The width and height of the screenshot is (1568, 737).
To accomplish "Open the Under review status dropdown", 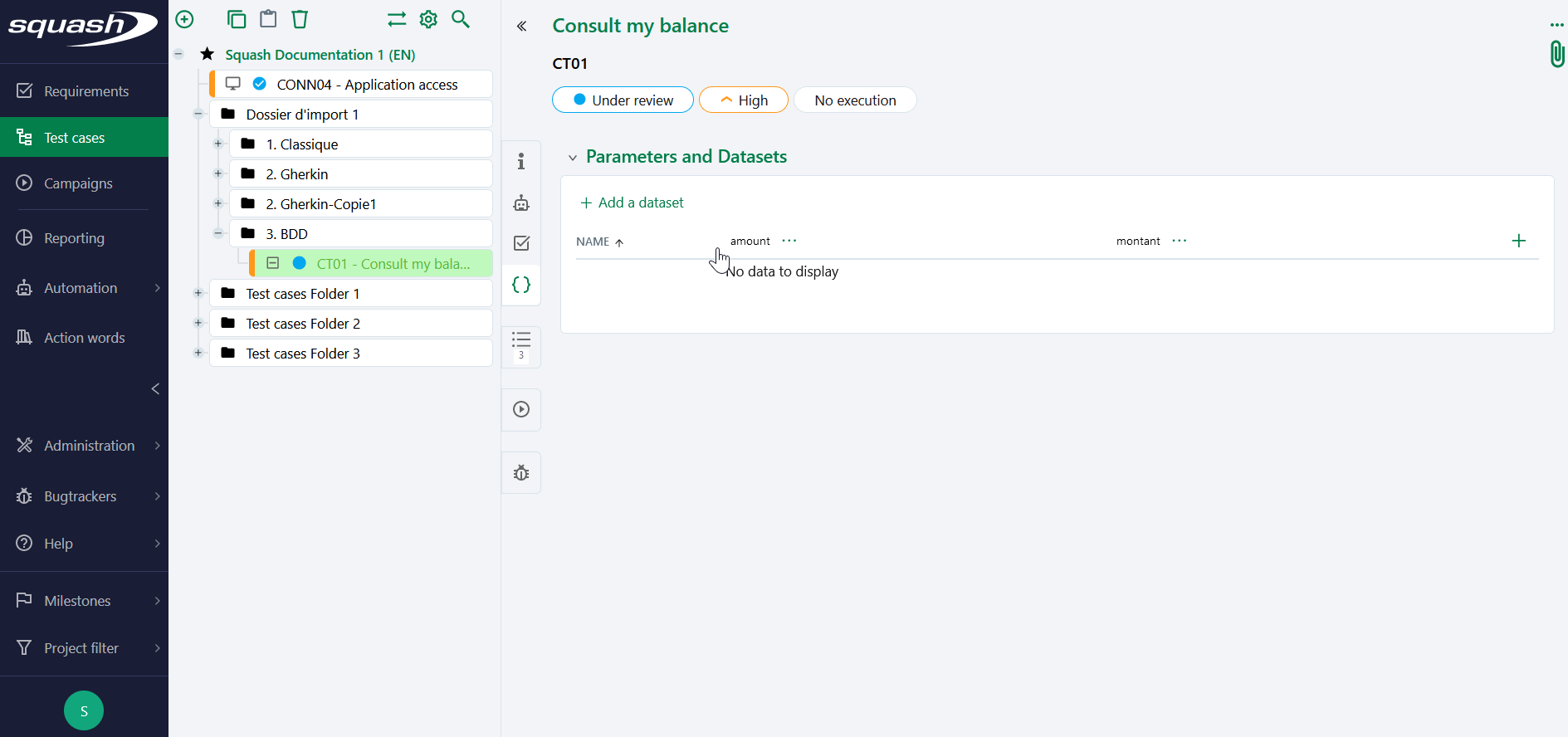I will click(623, 100).
